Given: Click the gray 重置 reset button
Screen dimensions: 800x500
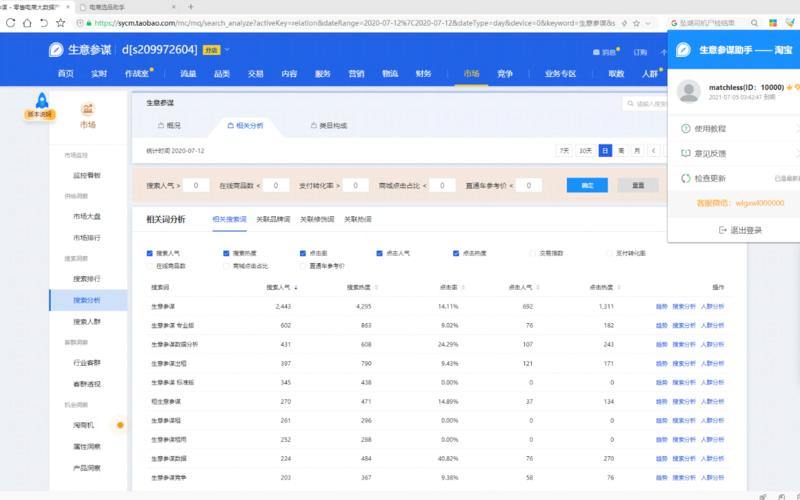Looking at the screenshot, I should tap(638, 185).
